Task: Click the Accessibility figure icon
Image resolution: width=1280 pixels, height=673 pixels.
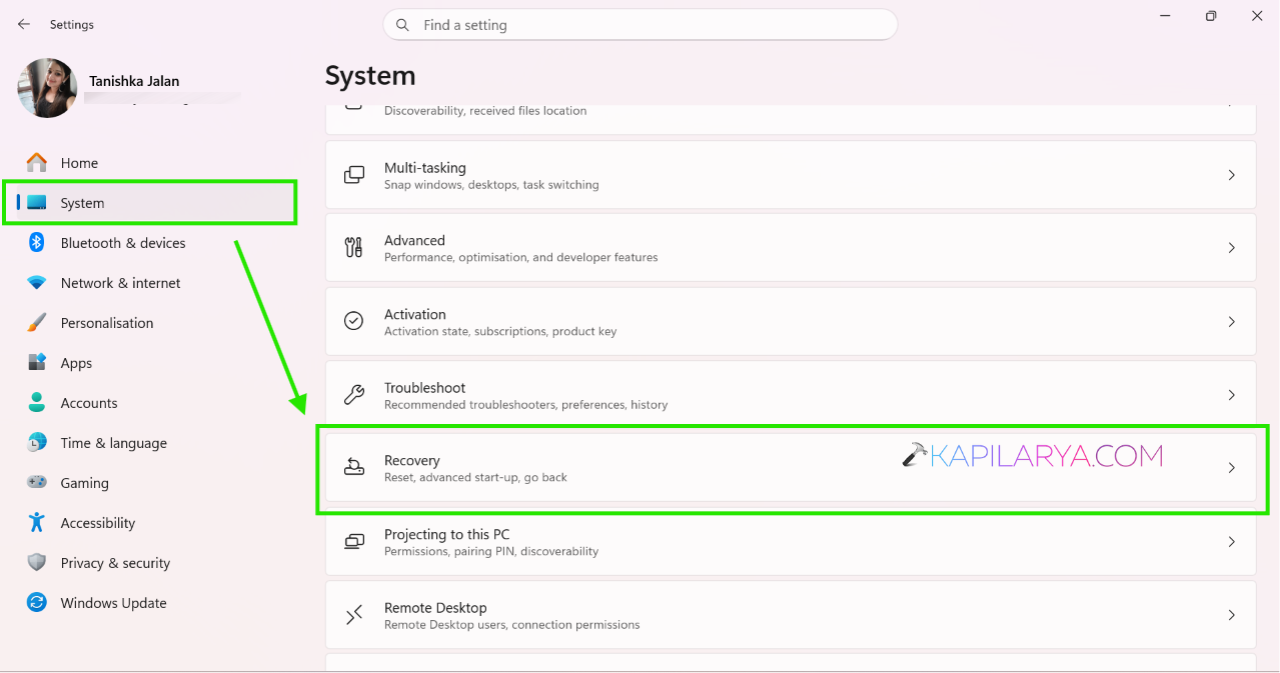Action: tap(37, 522)
